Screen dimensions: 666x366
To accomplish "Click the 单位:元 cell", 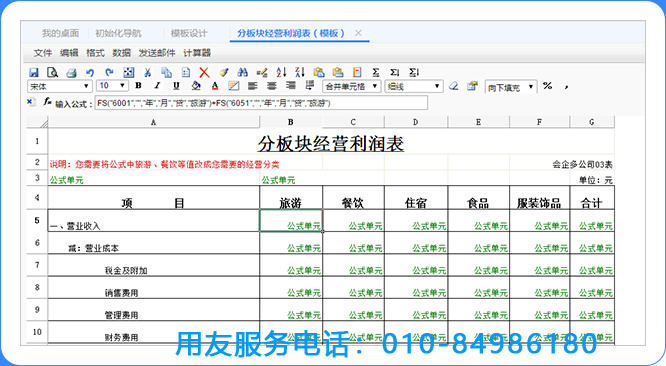I will [x=592, y=178].
